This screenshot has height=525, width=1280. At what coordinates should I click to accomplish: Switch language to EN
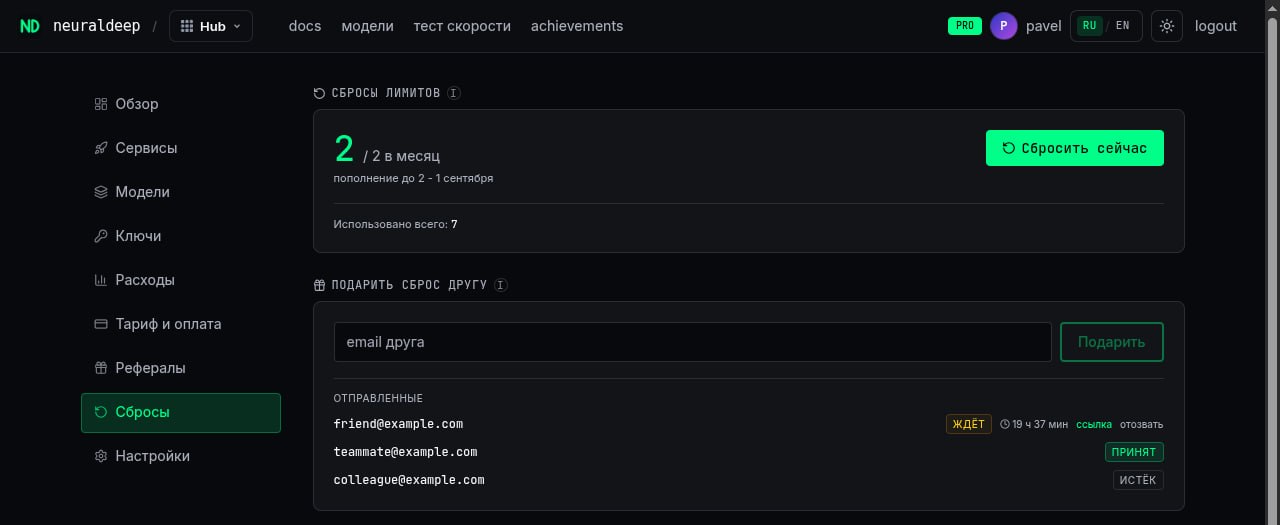tap(1123, 26)
